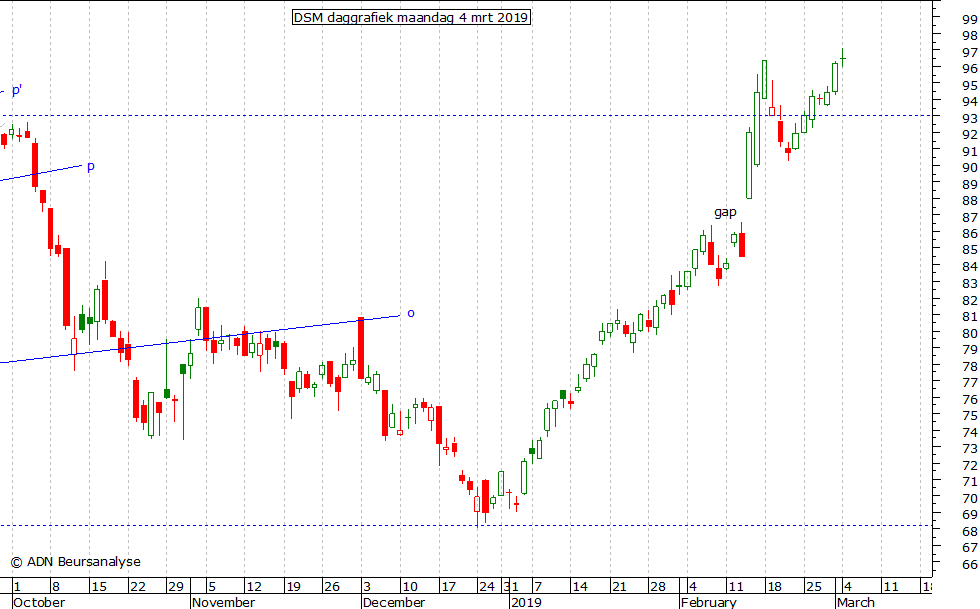Image resolution: width=980 pixels, height=609 pixels.
Task: Click the '10' date label in December
Action: [409, 586]
